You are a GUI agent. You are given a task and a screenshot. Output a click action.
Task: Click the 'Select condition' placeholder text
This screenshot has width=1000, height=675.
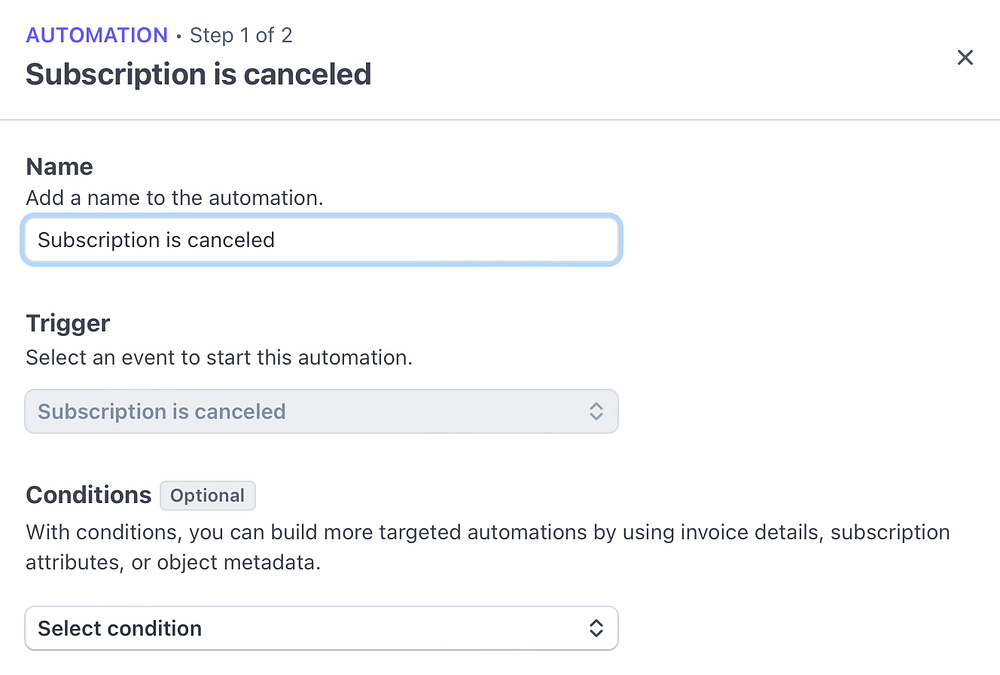120,629
